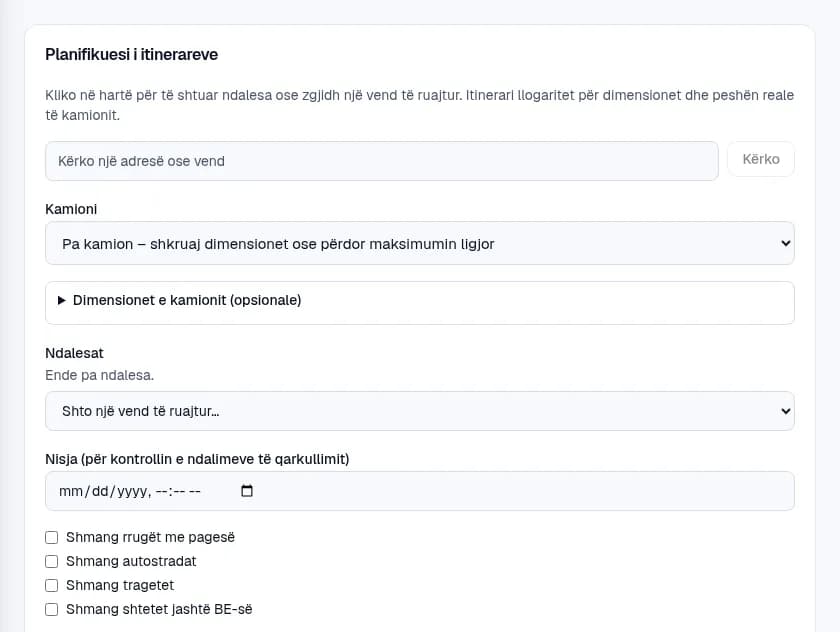Click the Ende pa ndalesa status text
This screenshot has height=632, width=840.
point(100,375)
